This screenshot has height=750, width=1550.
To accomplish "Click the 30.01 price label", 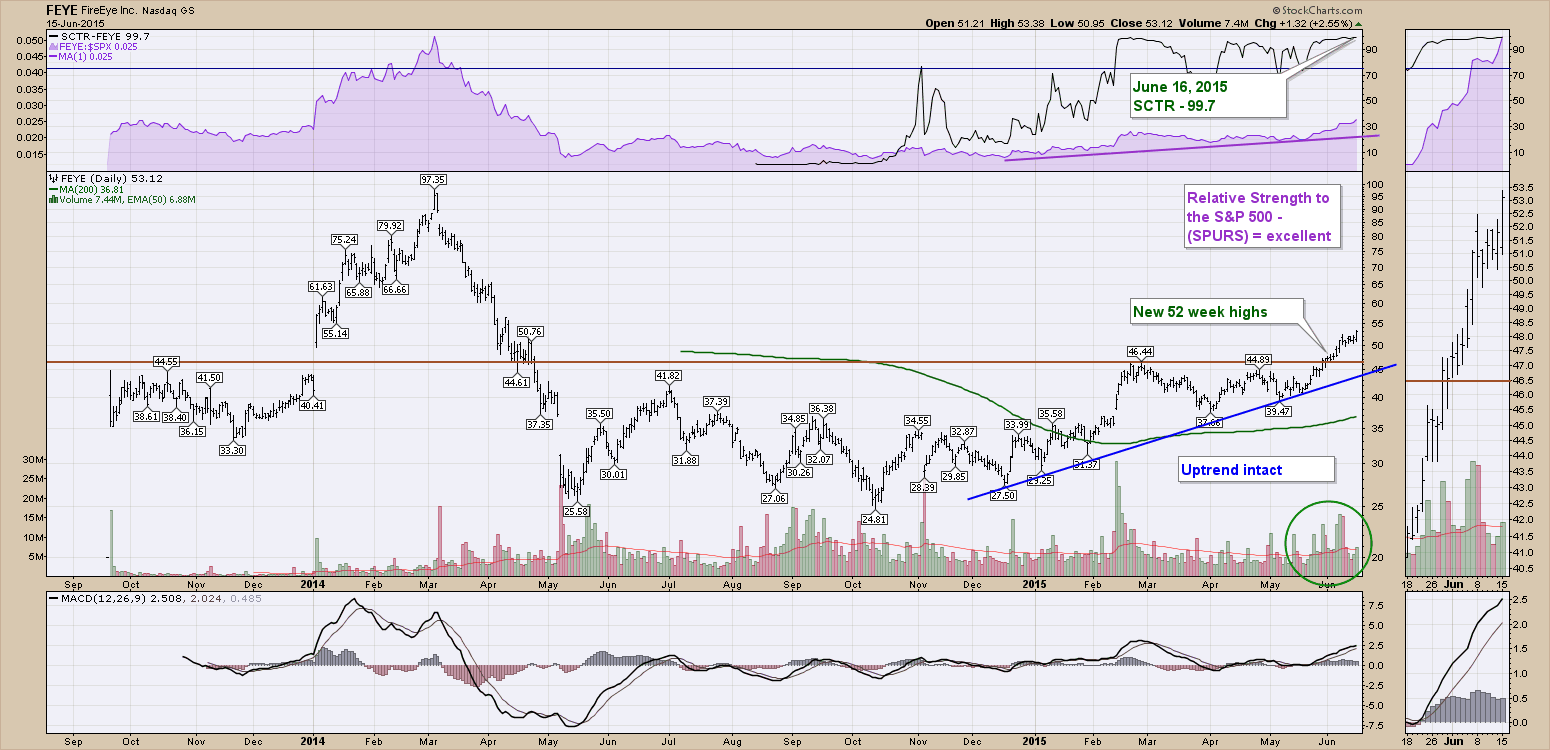I will pyautogui.click(x=612, y=474).
